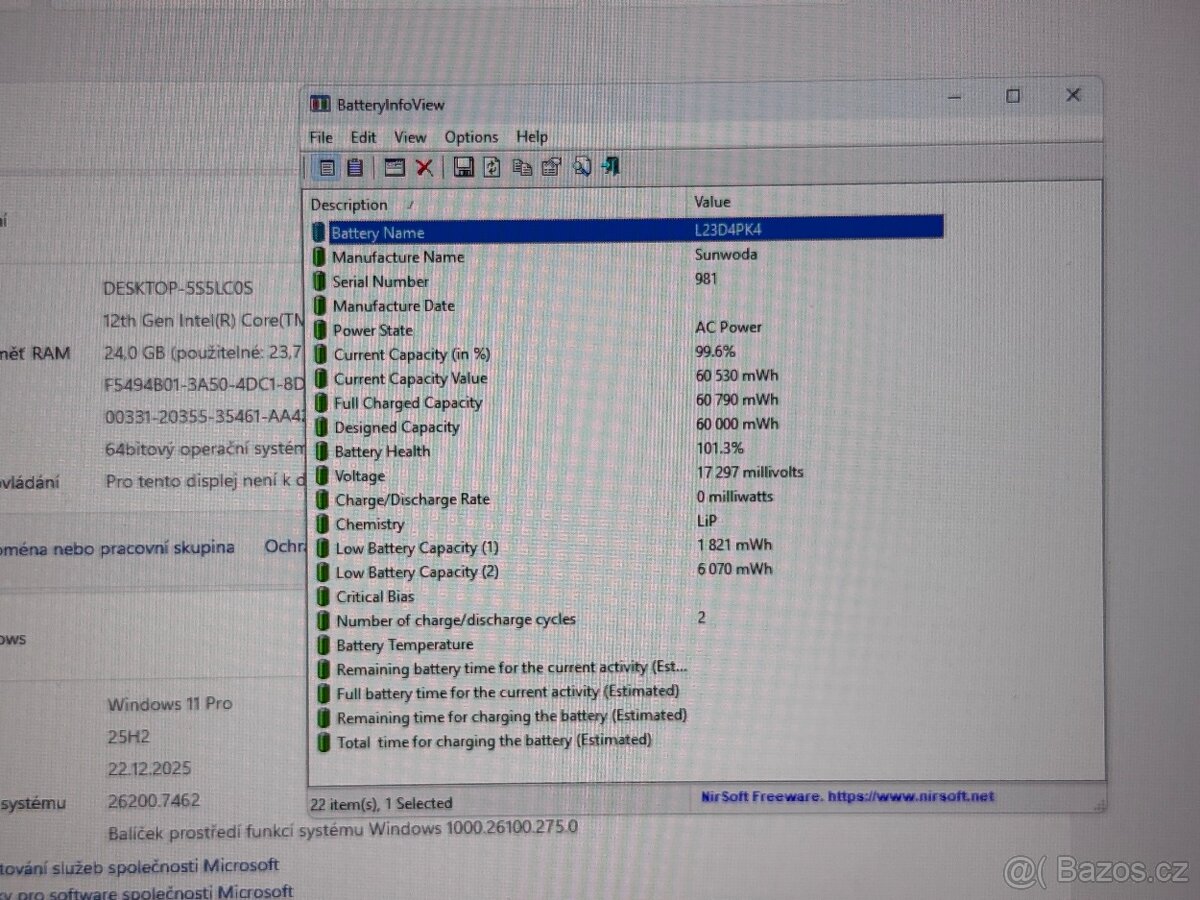The width and height of the screenshot is (1200, 900).
Task: Copy selected items using copy toolbar icon
Action: pos(521,167)
